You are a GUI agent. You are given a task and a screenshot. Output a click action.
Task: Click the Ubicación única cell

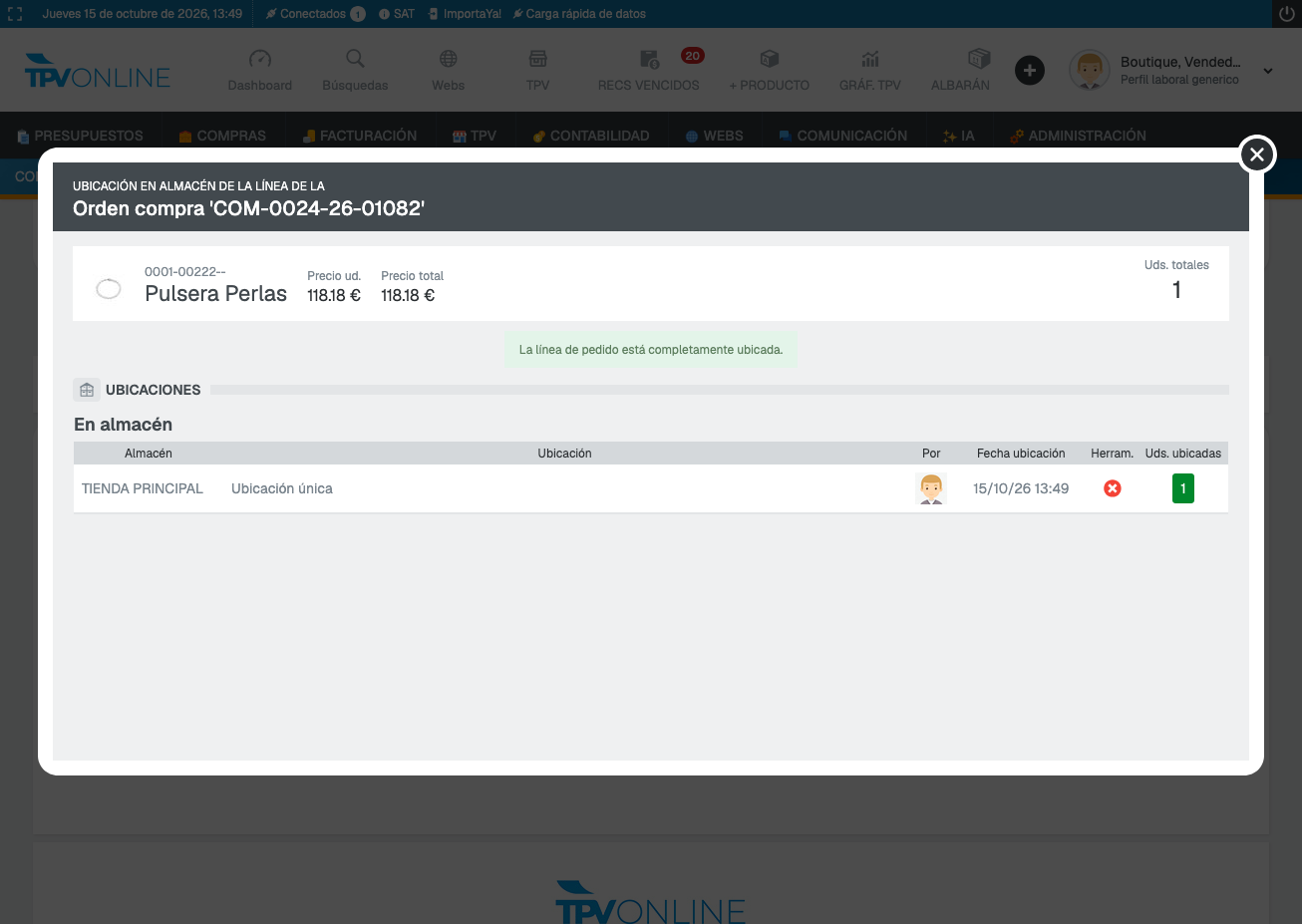point(282,488)
